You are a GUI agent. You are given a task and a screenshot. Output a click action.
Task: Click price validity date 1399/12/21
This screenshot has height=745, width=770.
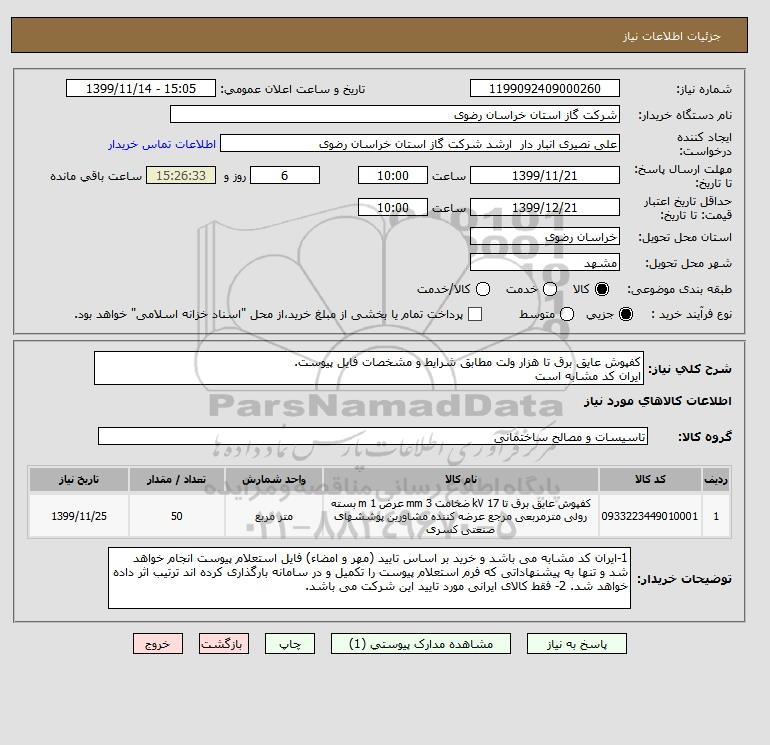pos(545,207)
